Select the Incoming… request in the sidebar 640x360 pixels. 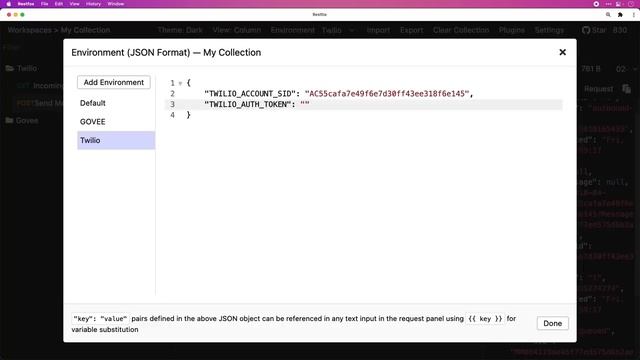click(x=40, y=86)
